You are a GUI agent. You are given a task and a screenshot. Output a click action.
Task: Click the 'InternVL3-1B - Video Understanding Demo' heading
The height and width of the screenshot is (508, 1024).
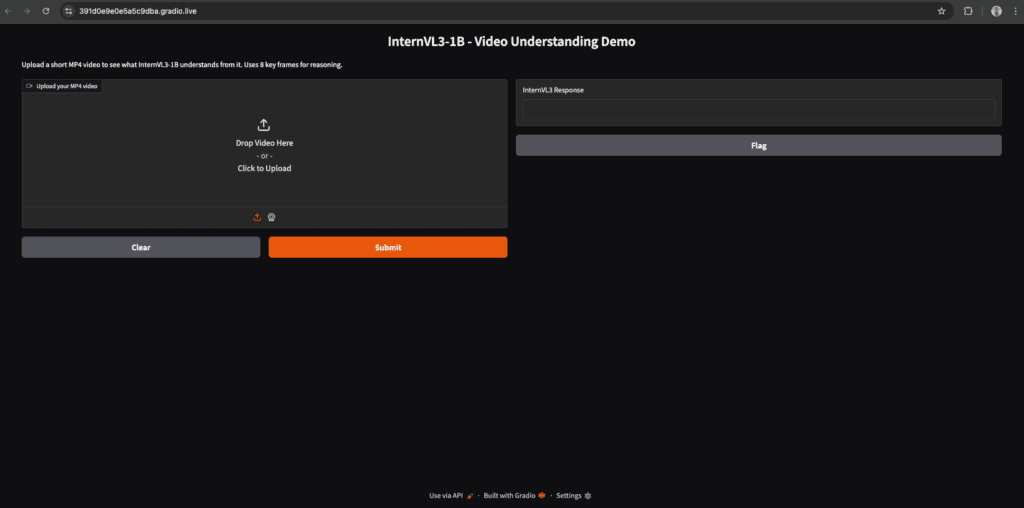coord(511,42)
